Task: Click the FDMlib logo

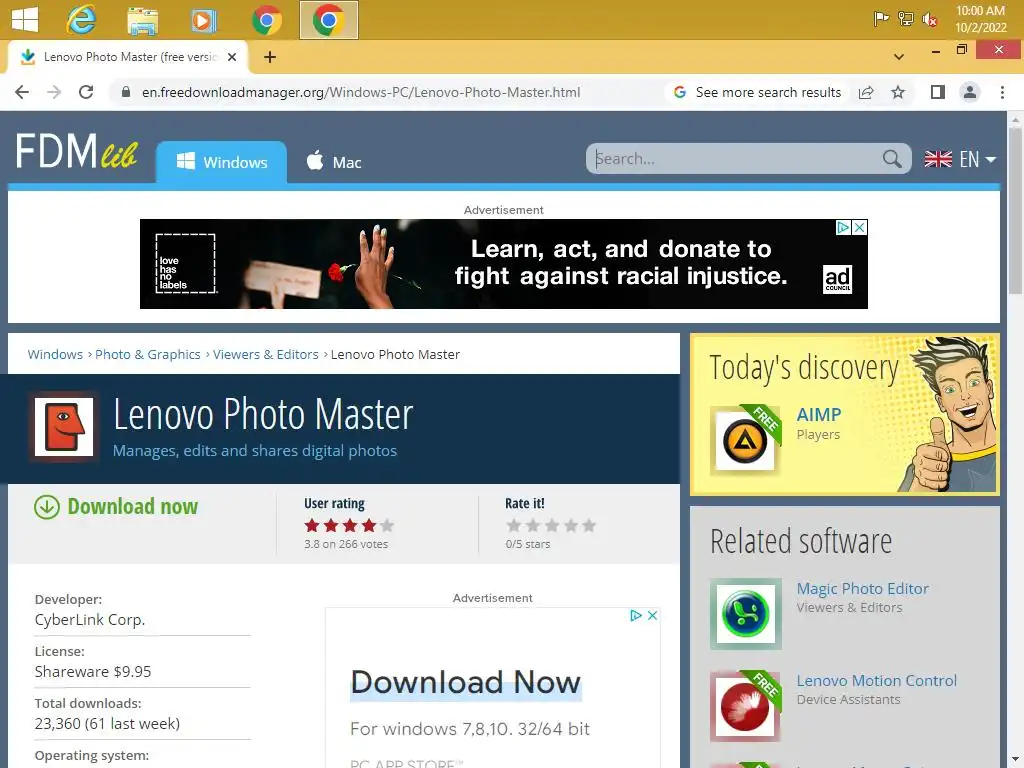Action: (76, 153)
